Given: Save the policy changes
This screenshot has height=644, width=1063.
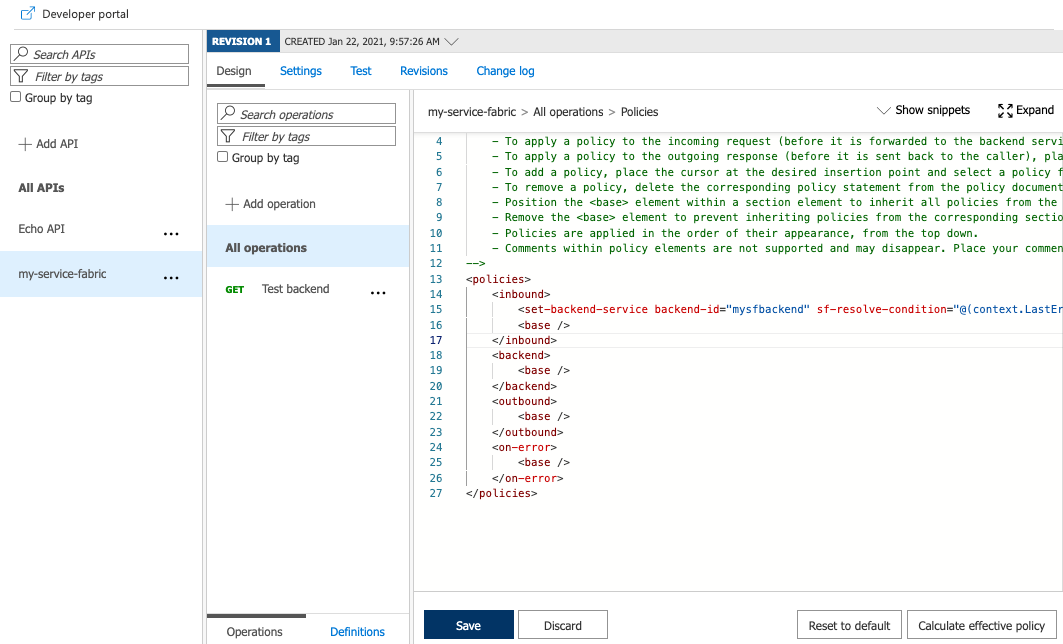Looking at the screenshot, I should [468, 624].
